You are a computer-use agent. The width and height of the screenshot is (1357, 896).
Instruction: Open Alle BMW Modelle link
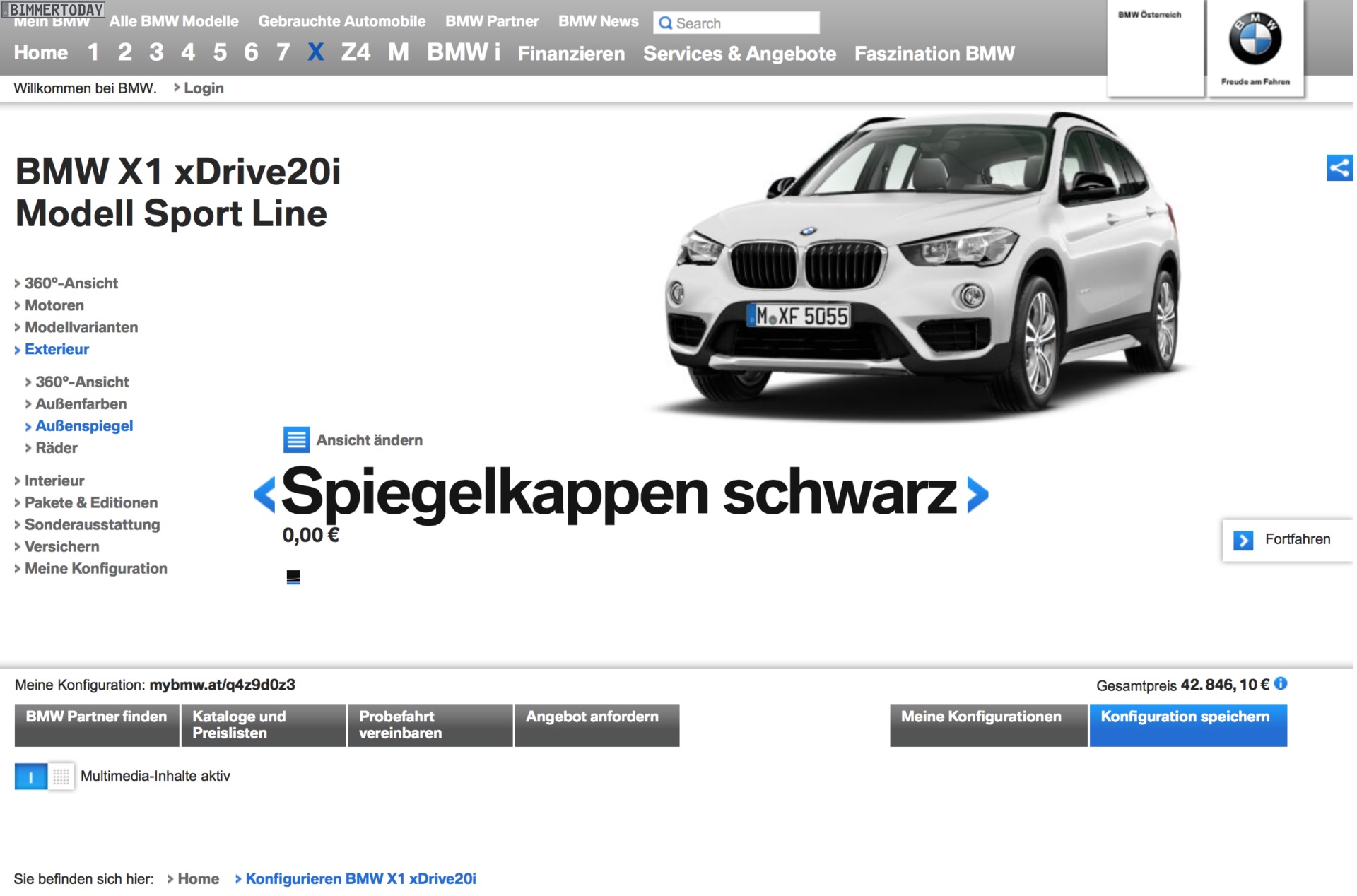[174, 21]
